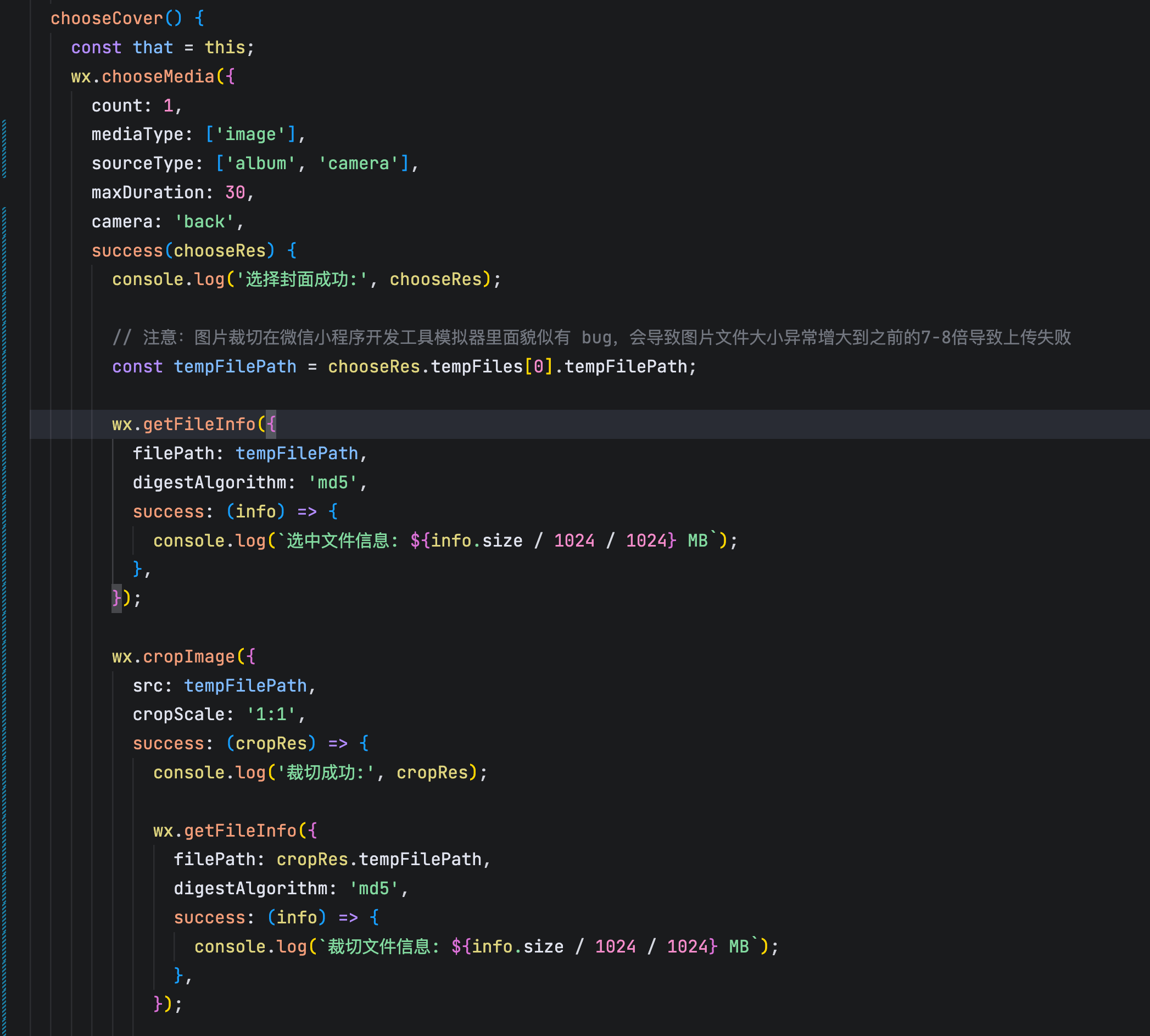Click cropRes parameter in arrow function
1150x1036 pixels.
click(x=271, y=743)
